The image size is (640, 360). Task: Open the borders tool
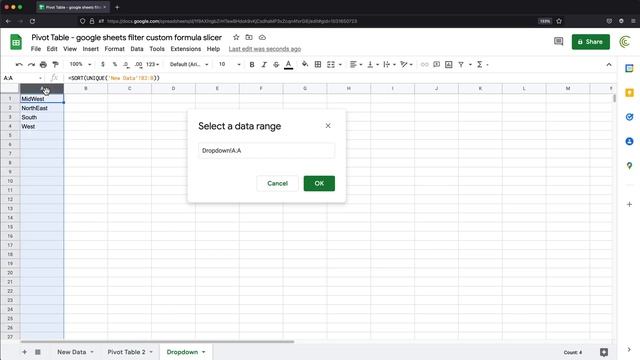click(318, 64)
